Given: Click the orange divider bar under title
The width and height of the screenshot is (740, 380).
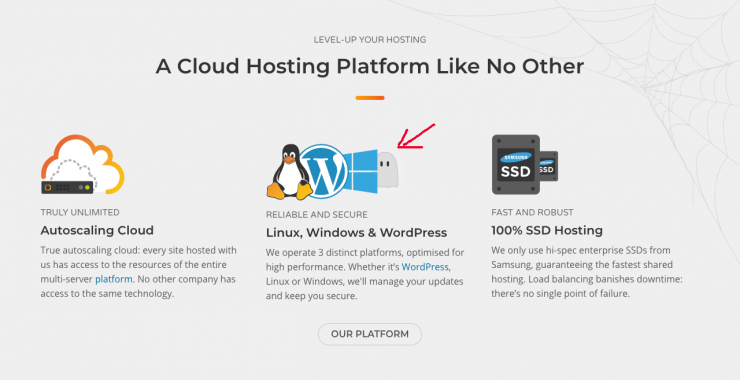Looking at the screenshot, I should pyautogui.click(x=370, y=98).
